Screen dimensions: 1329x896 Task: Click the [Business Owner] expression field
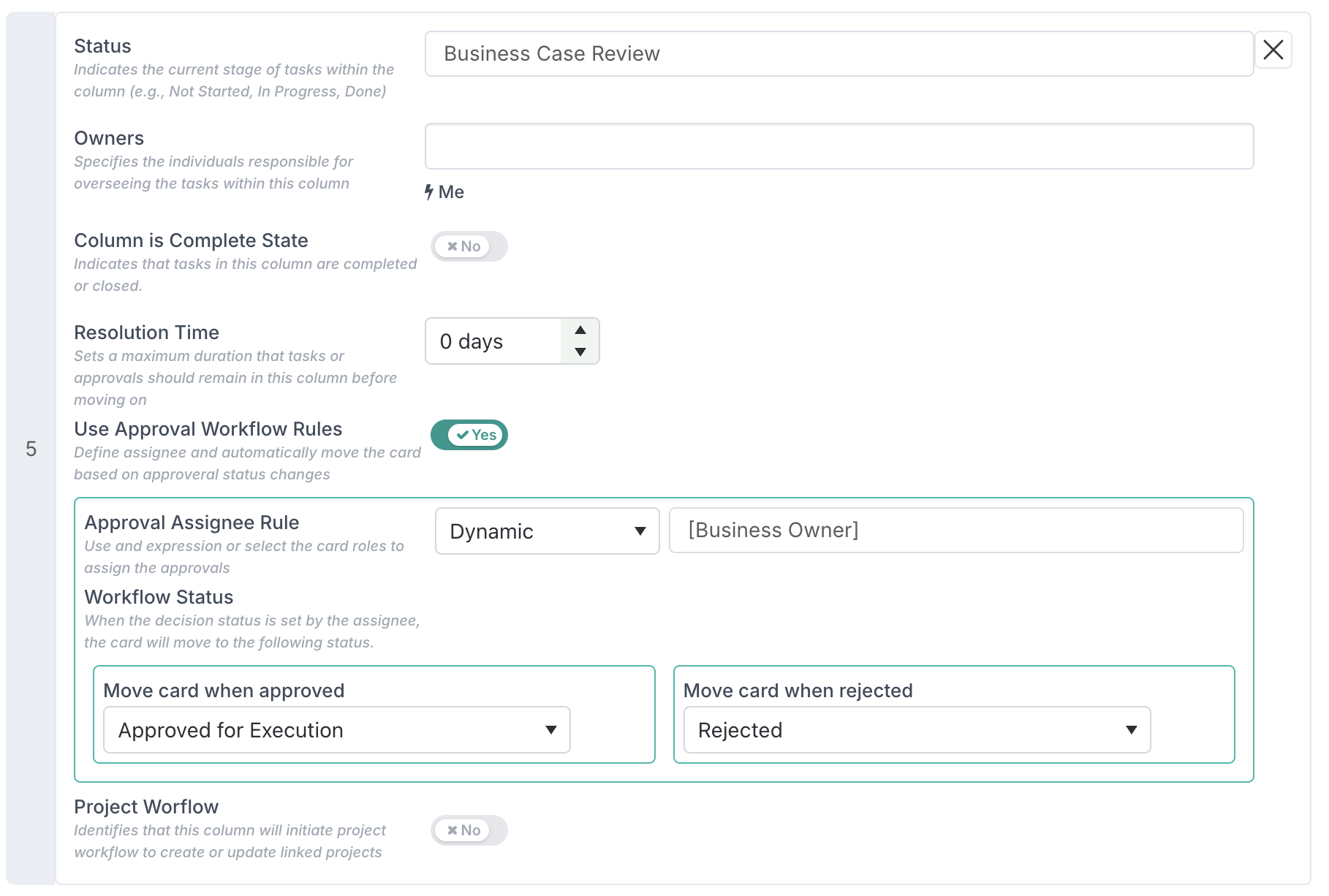click(955, 531)
